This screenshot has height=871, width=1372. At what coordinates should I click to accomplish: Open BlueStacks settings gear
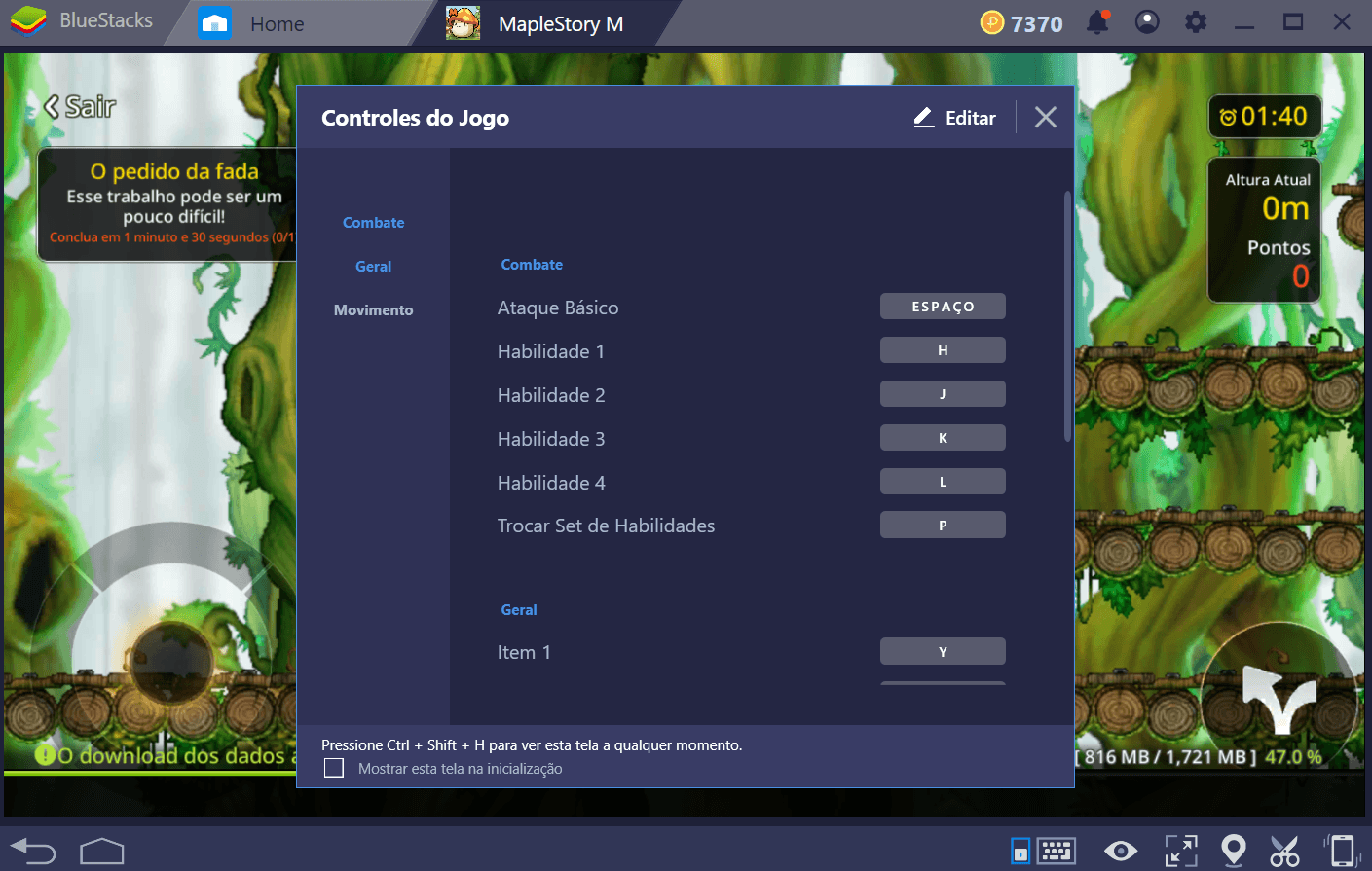(x=1196, y=21)
